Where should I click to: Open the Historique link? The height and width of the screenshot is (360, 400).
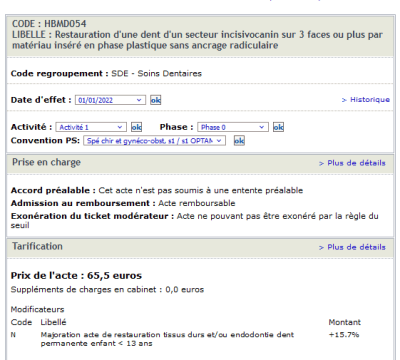coord(366,100)
